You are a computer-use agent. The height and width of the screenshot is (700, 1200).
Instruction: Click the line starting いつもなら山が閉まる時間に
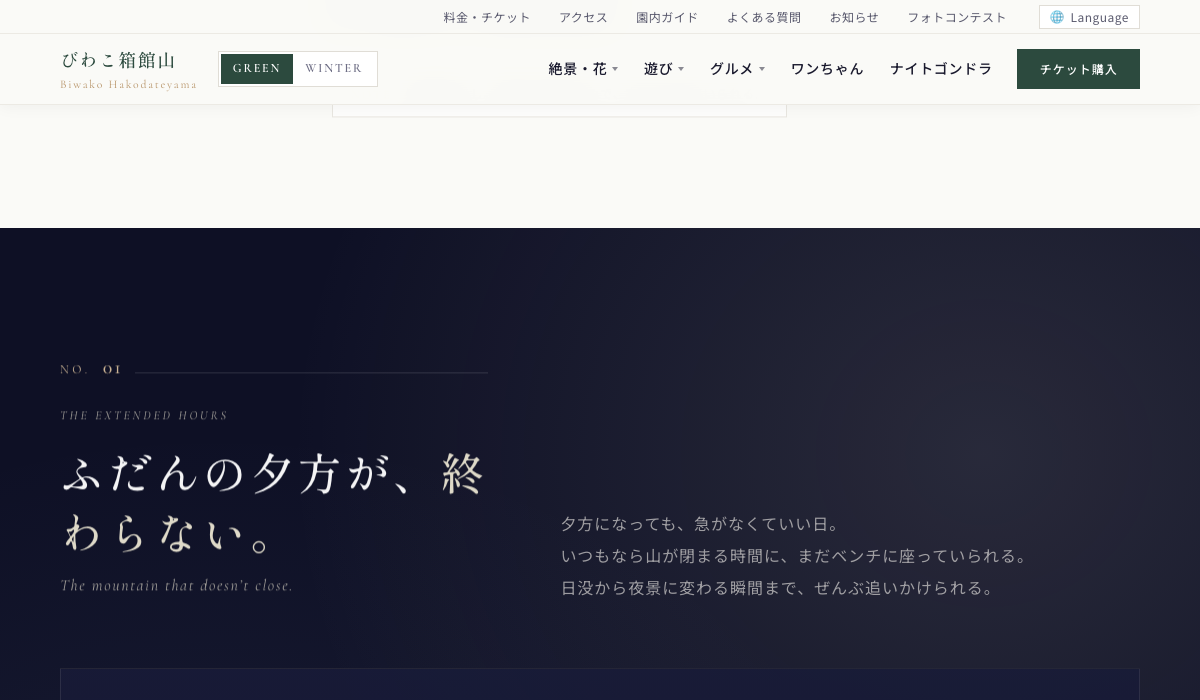[797, 556]
